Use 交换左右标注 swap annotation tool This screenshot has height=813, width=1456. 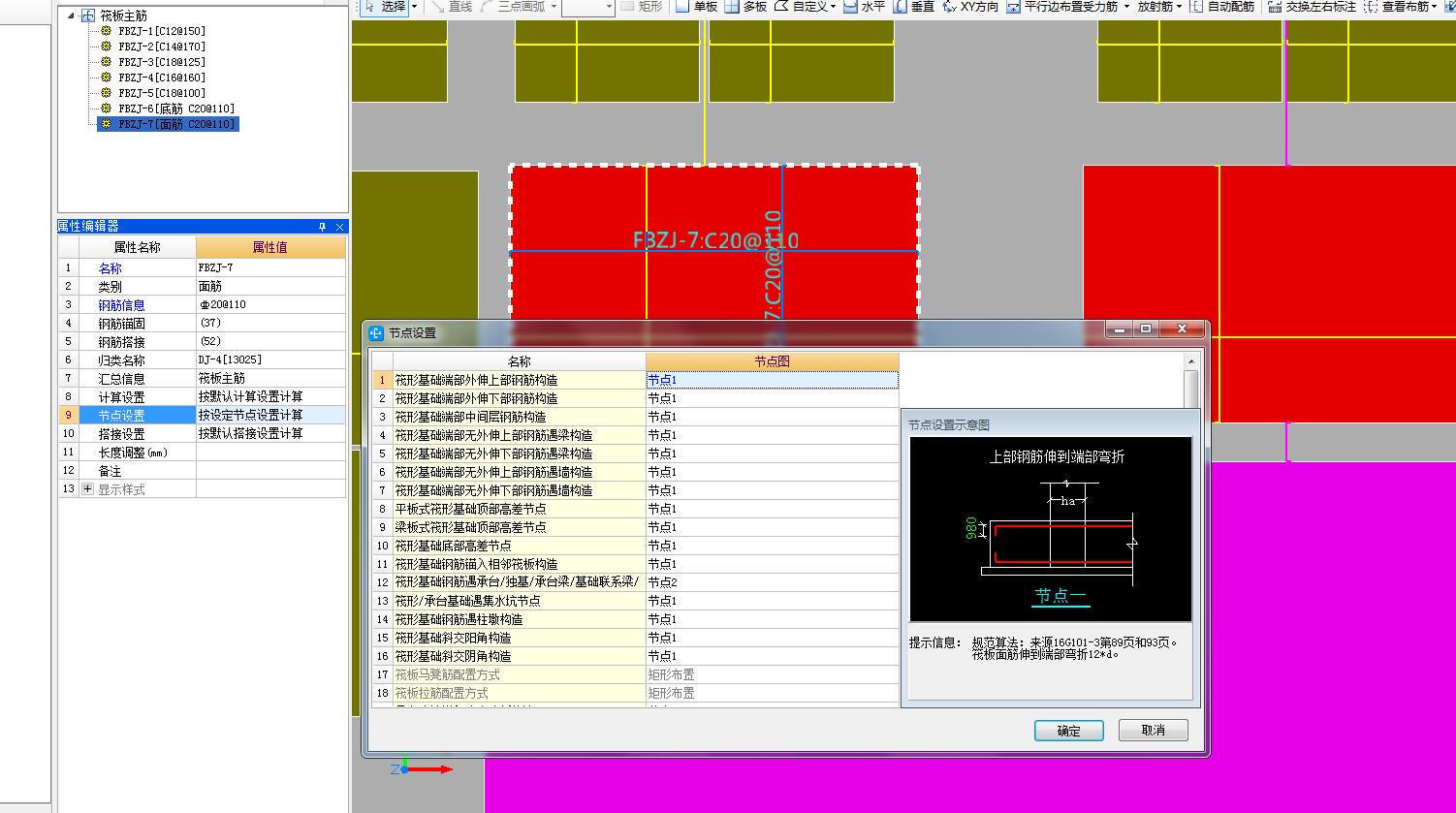click(x=1312, y=7)
